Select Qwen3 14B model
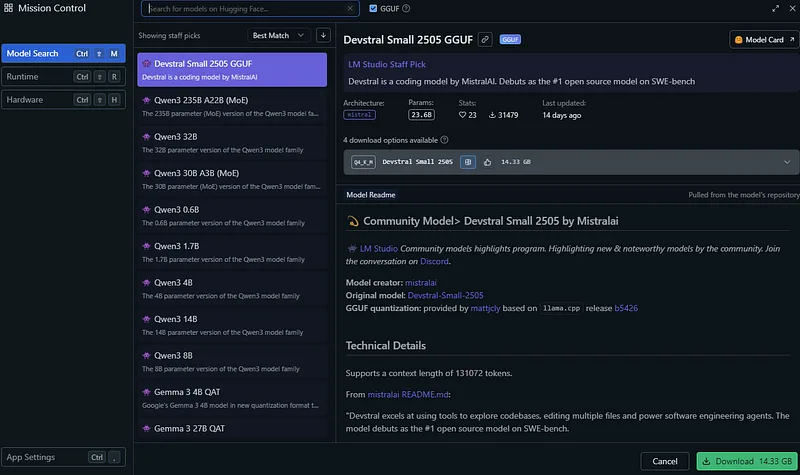This screenshot has height=475, width=800. [232, 325]
